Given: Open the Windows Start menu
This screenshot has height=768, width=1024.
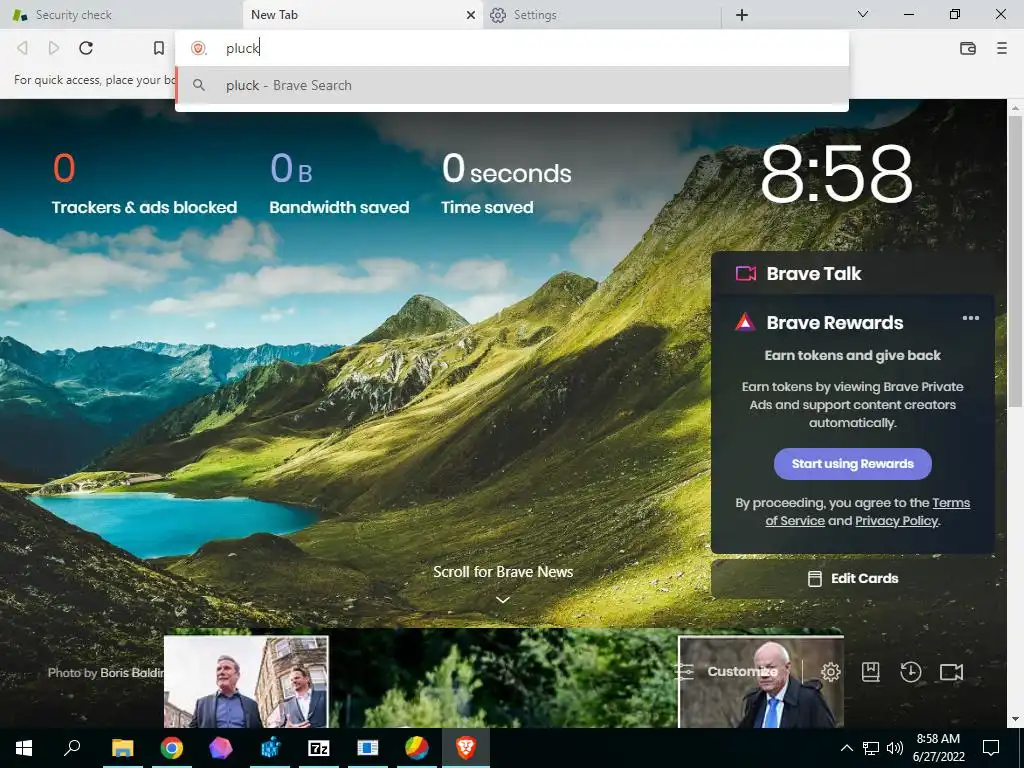Looking at the screenshot, I should tap(24, 748).
